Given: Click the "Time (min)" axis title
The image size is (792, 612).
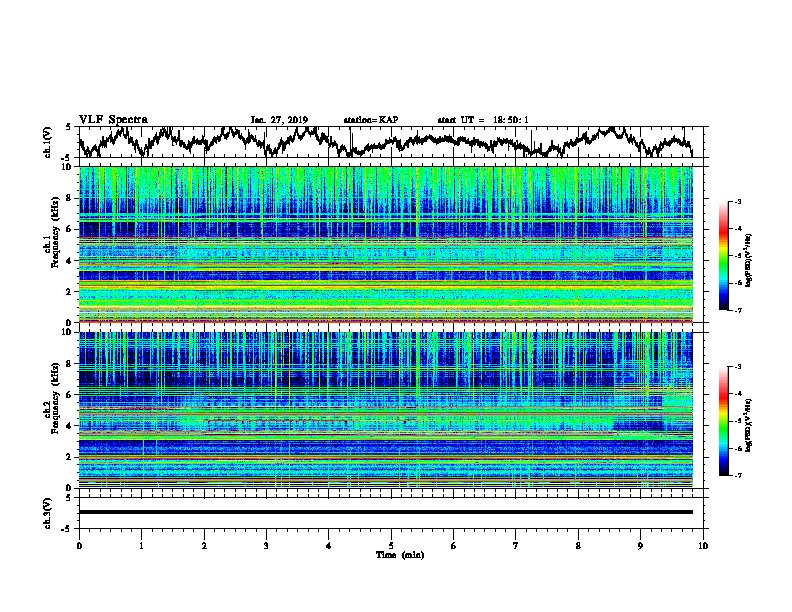Looking at the screenshot, I should coord(400,555).
